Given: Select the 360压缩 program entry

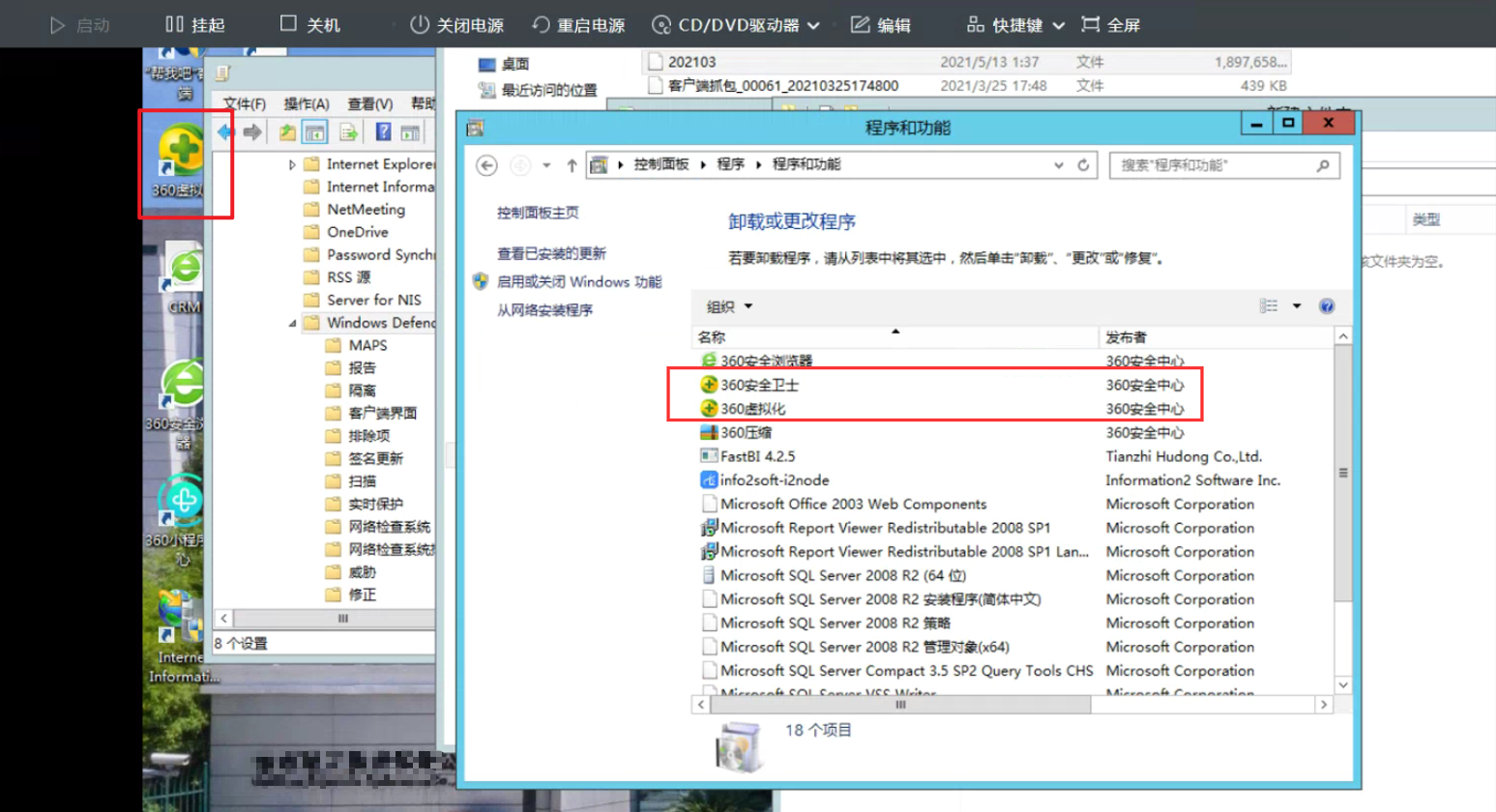Looking at the screenshot, I should [x=1012, y=432].
